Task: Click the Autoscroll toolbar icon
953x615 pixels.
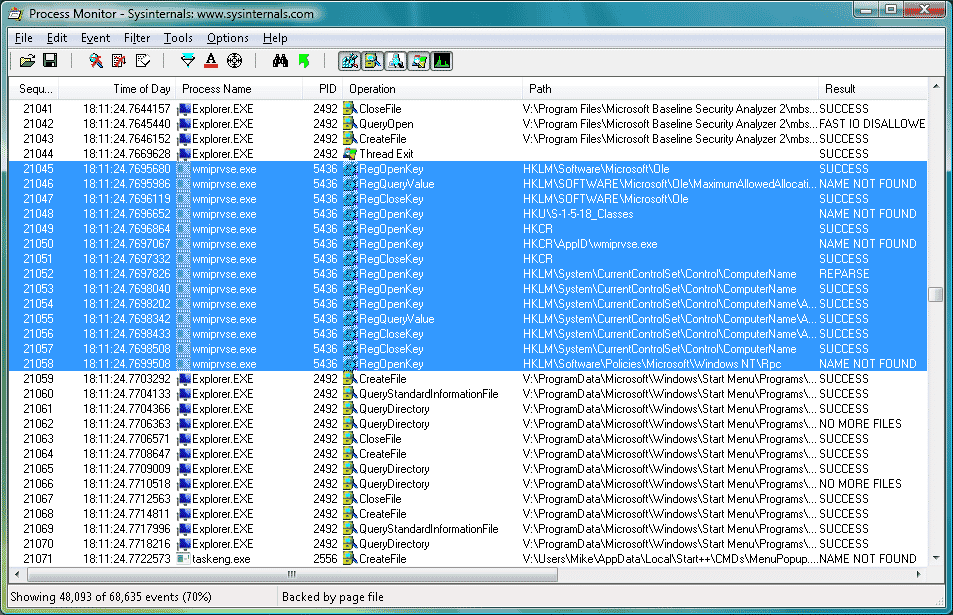Action: [119, 61]
